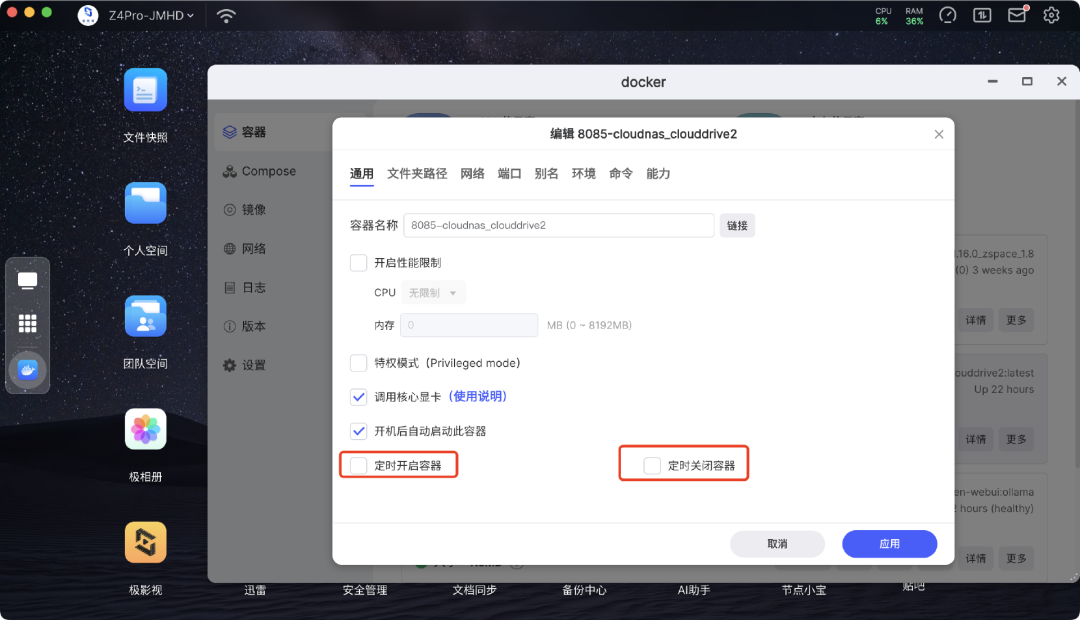Image resolution: width=1080 pixels, height=620 pixels.
Task: Click the docker whale icon in side dock
Action: pos(28,370)
